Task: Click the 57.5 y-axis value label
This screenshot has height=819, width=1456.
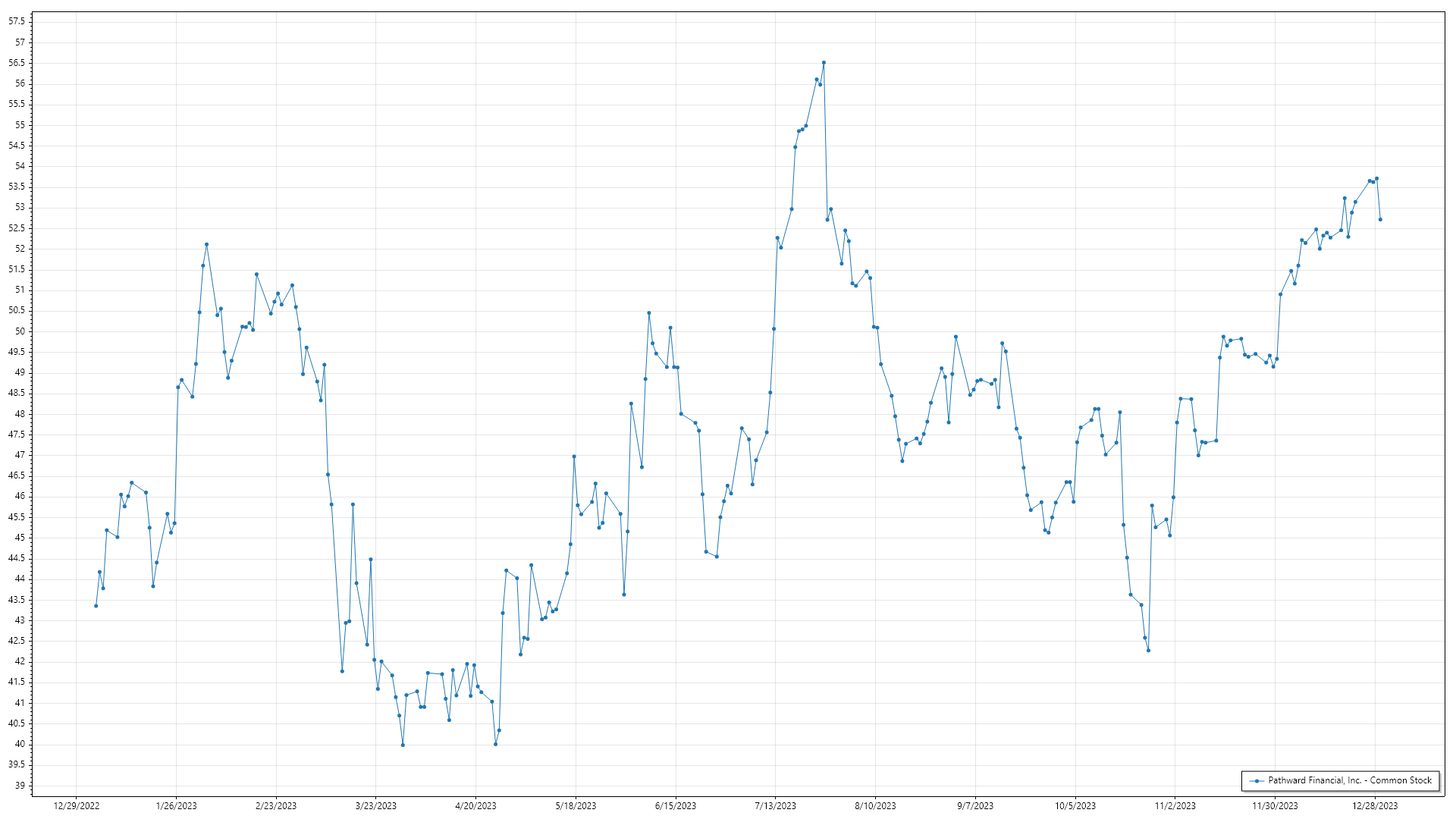Action: [17, 22]
